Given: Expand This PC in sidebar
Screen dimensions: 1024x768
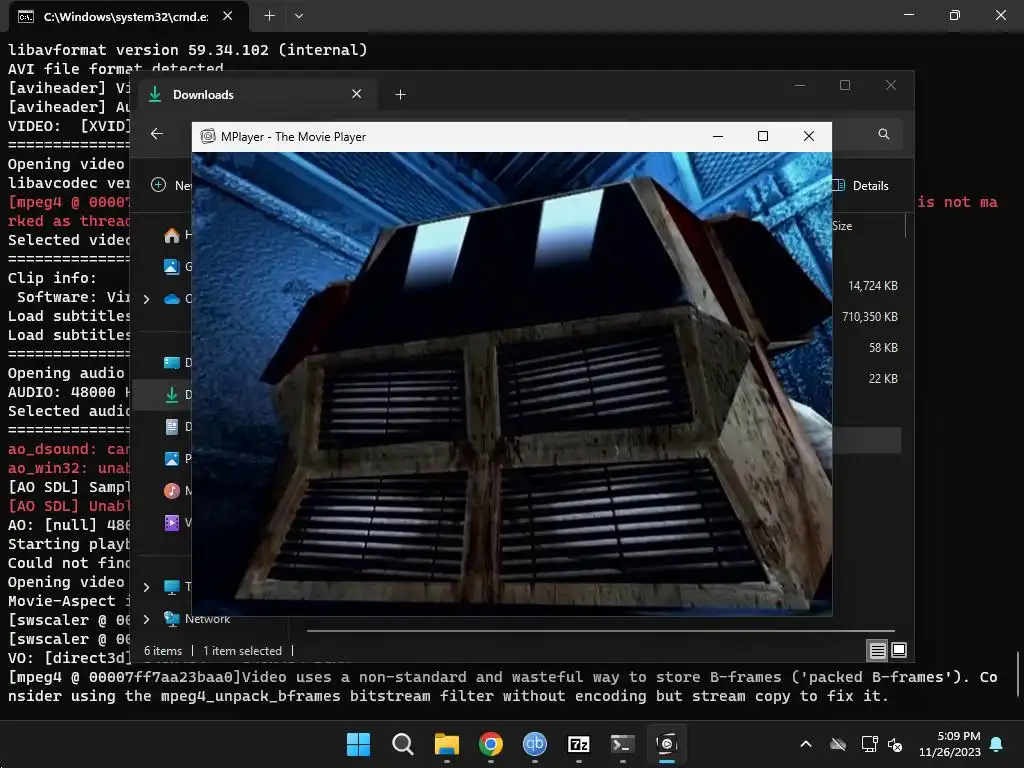Looking at the screenshot, I should [x=147, y=587].
